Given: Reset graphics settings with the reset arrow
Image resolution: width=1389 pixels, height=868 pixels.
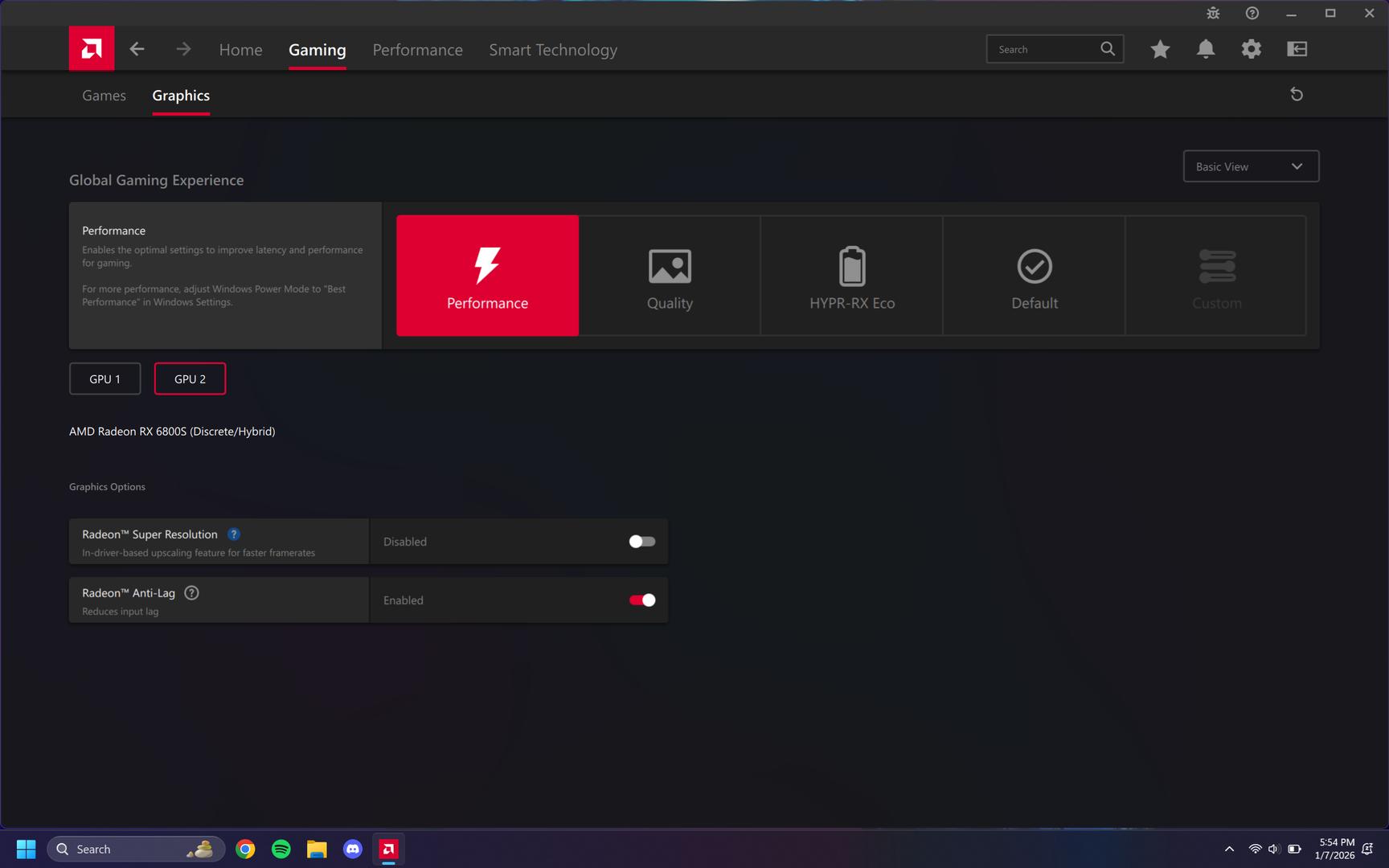Looking at the screenshot, I should (x=1297, y=95).
